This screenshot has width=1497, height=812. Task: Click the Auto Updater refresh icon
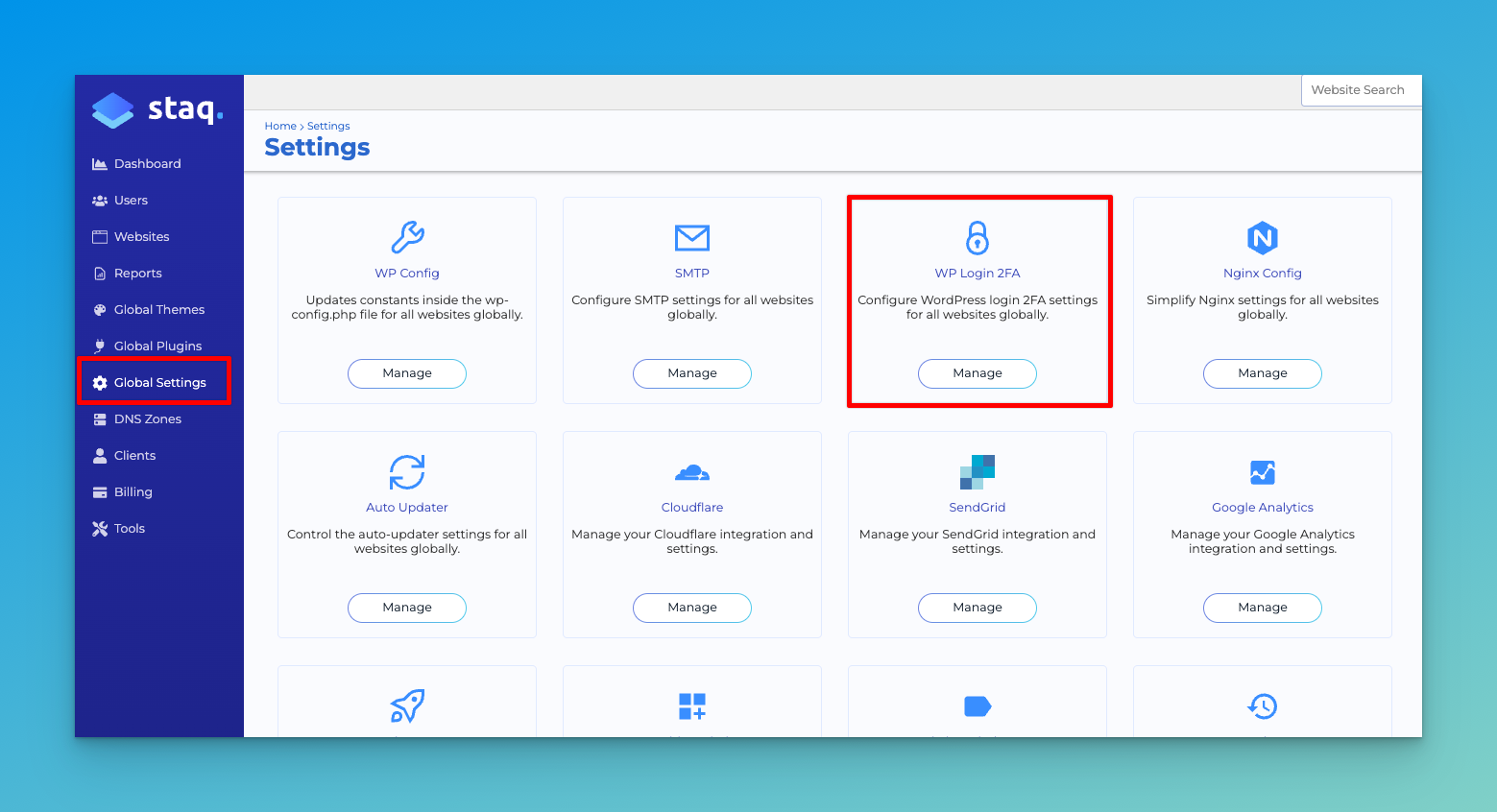pyautogui.click(x=407, y=471)
